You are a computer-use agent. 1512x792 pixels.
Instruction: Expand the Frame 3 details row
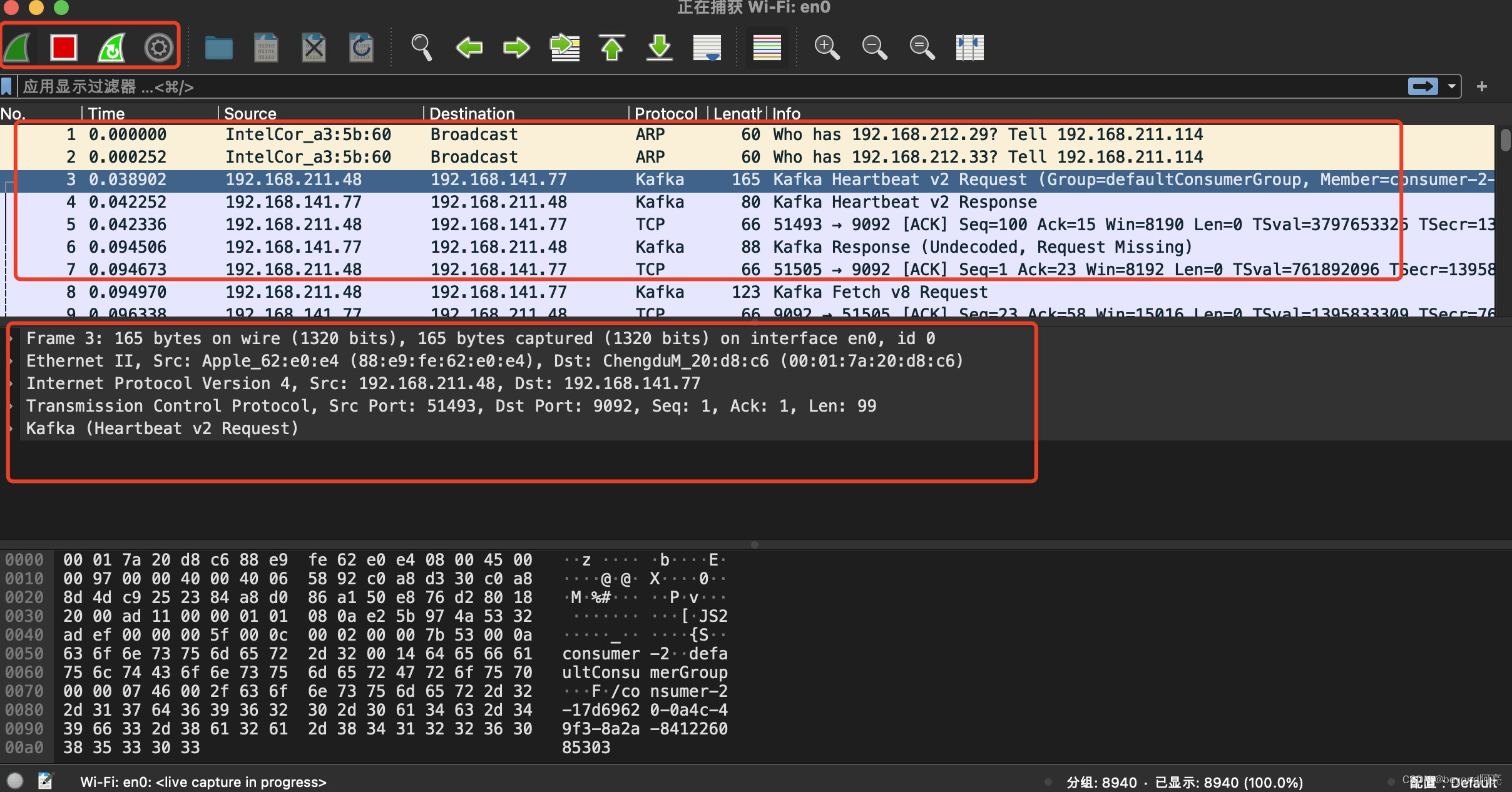tap(11, 338)
